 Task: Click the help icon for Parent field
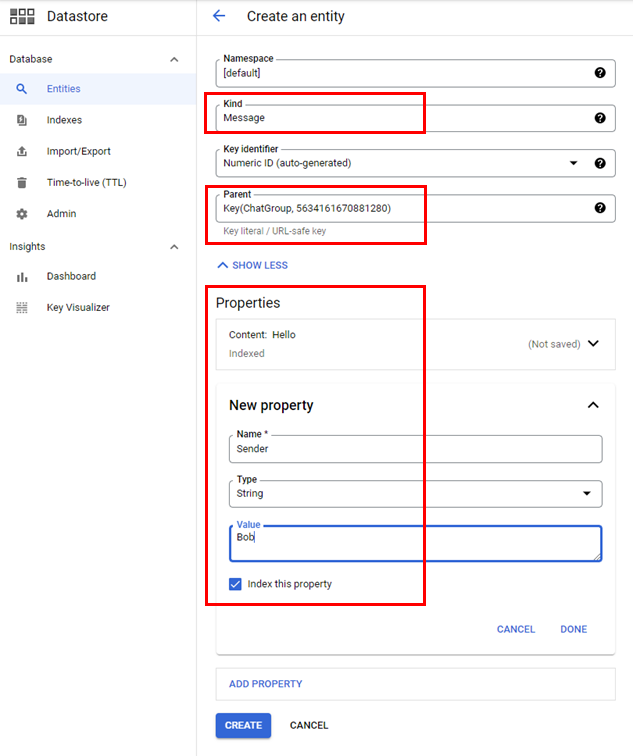(x=600, y=208)
